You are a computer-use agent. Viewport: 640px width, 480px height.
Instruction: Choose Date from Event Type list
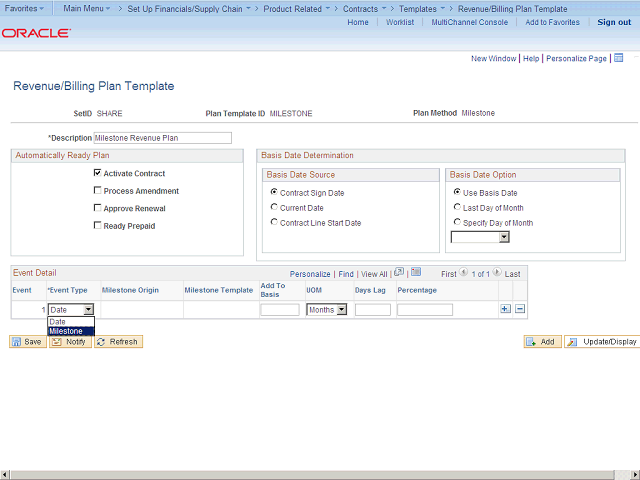point(71,322)
